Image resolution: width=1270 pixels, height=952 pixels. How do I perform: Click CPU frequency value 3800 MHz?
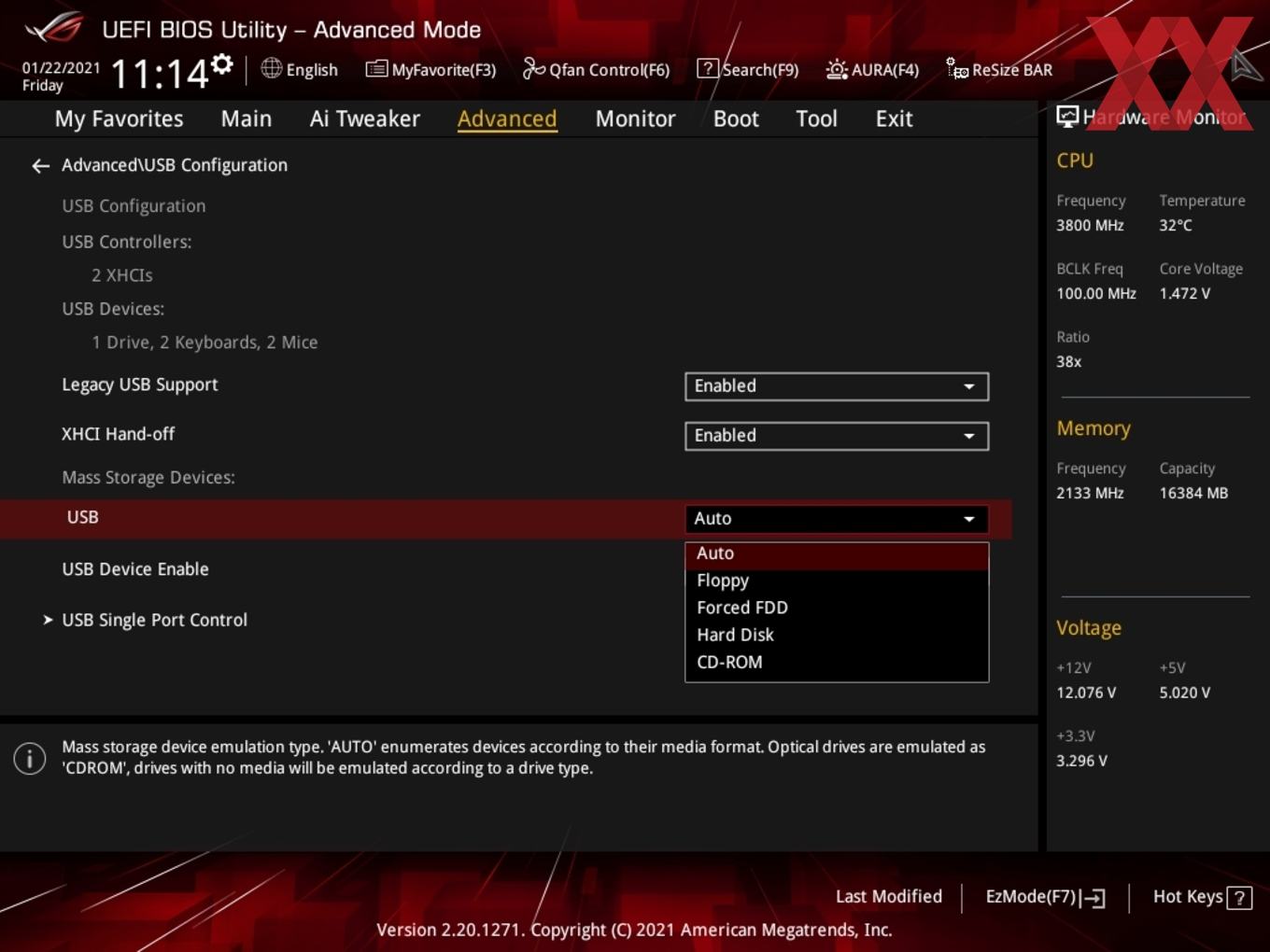(1090, 225)
